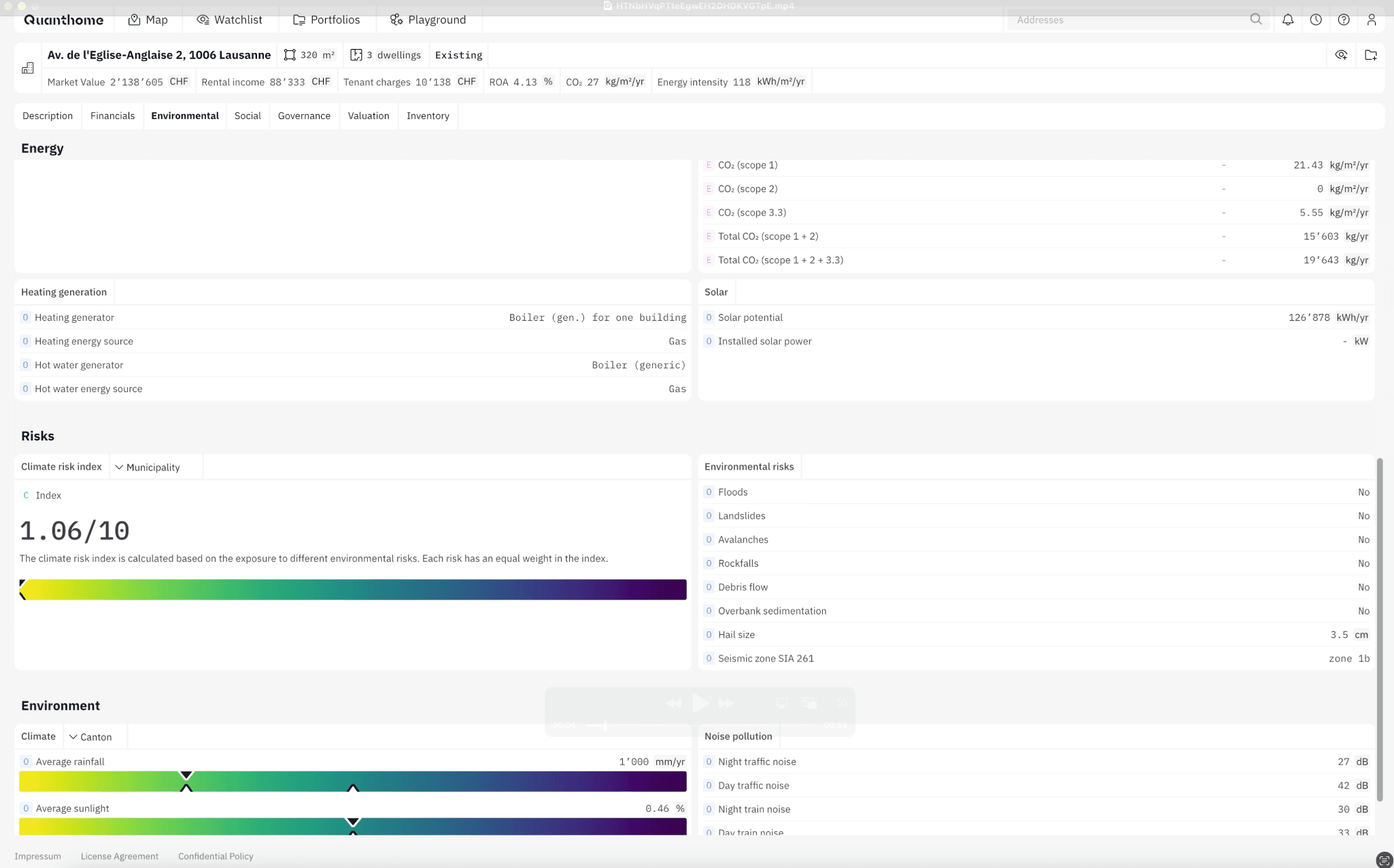Click the building icon beside address
This screenshot has height=868, width=1394.
[28, 68]
